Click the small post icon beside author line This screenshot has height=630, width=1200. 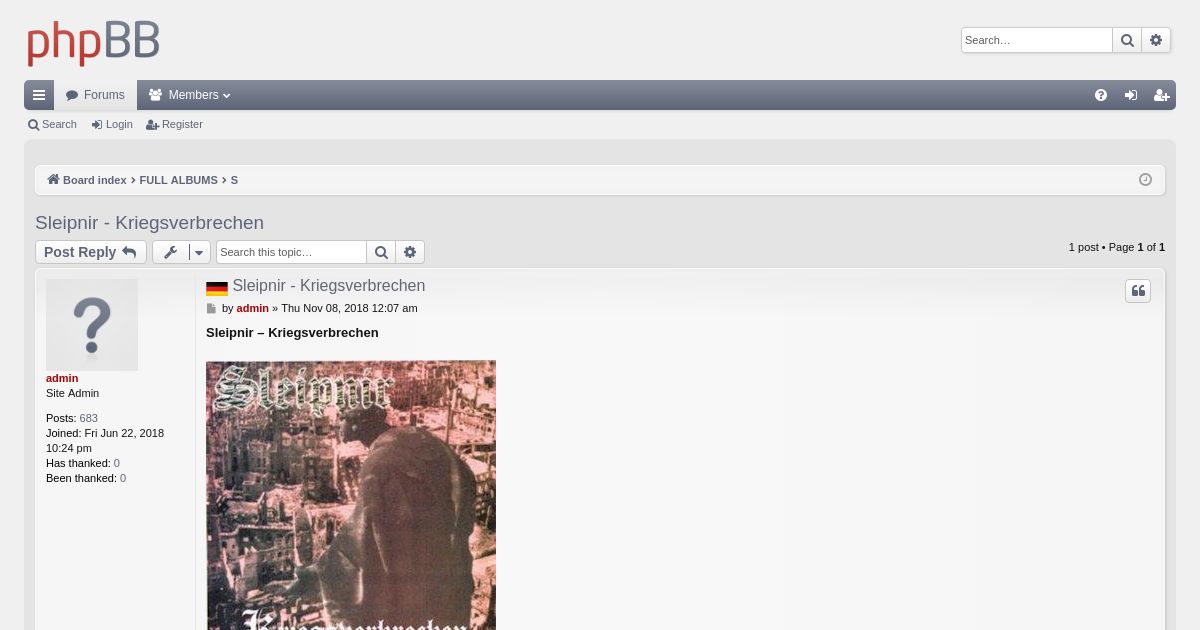(x=211, y=309)
